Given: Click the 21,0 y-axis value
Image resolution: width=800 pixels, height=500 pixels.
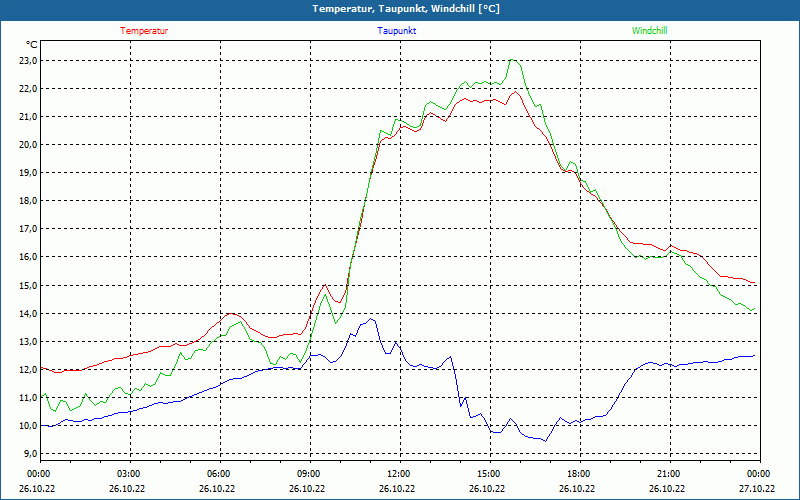Looking at the screenshot, I should click(28, 117).
